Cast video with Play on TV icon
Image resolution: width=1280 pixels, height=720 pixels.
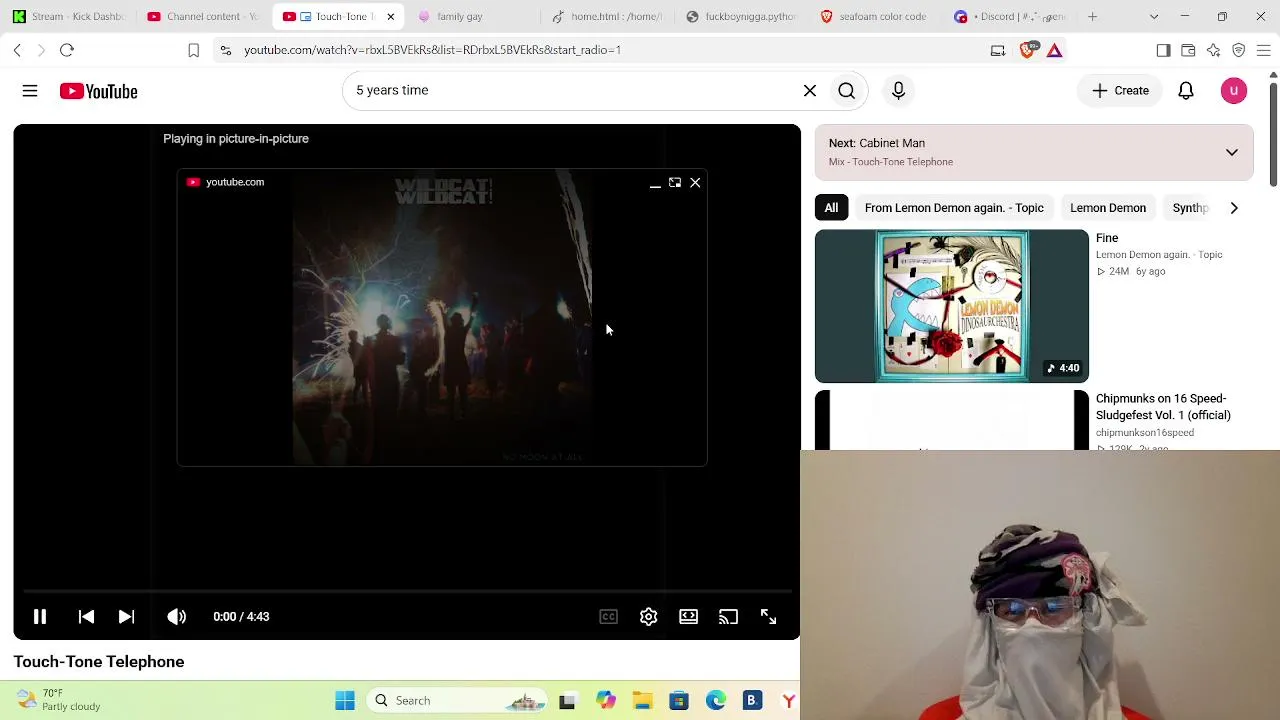pos(728,617)
